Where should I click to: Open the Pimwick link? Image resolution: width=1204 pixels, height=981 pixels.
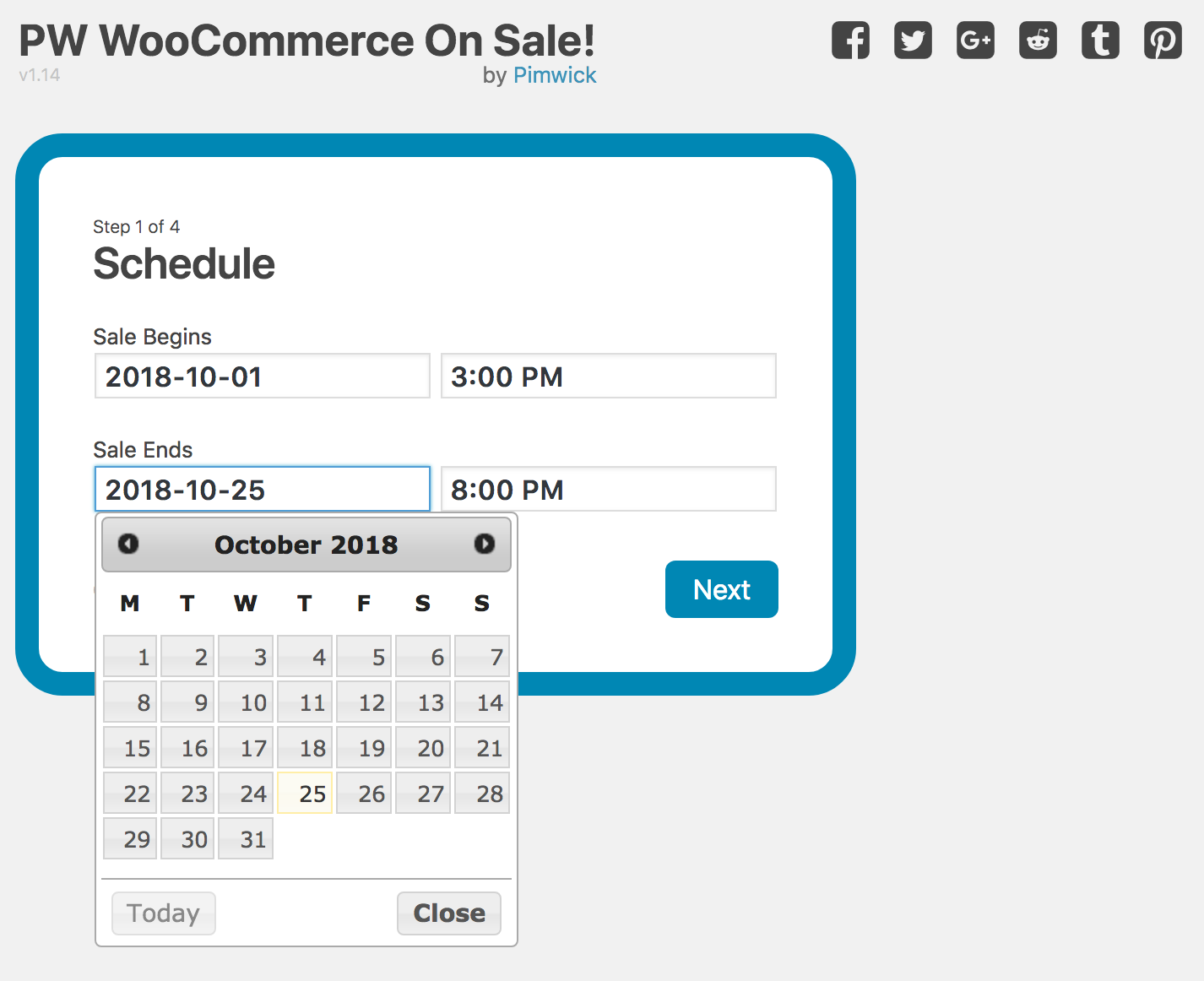click(x=555, y=75)
